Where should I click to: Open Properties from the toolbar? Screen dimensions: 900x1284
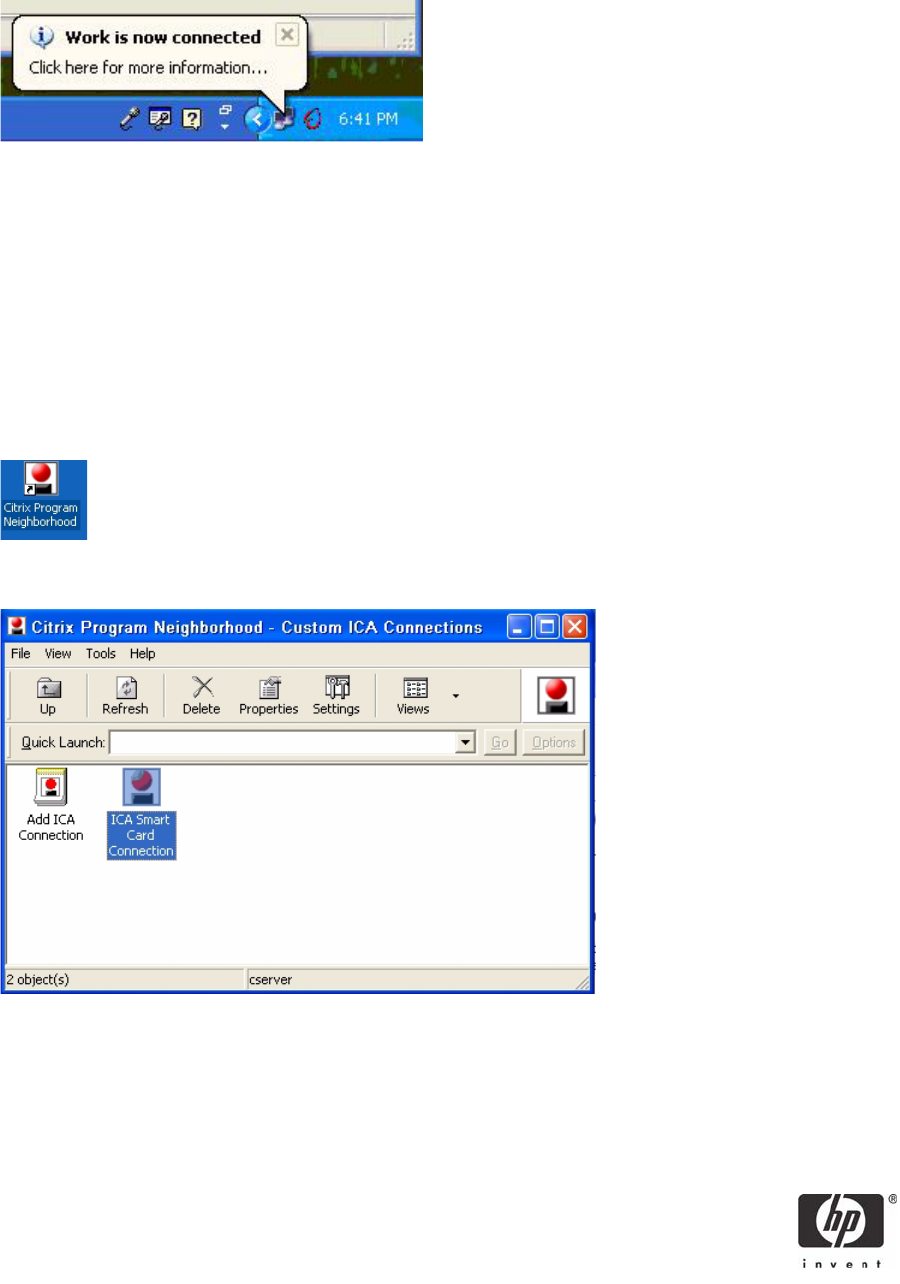click(268, 696)
